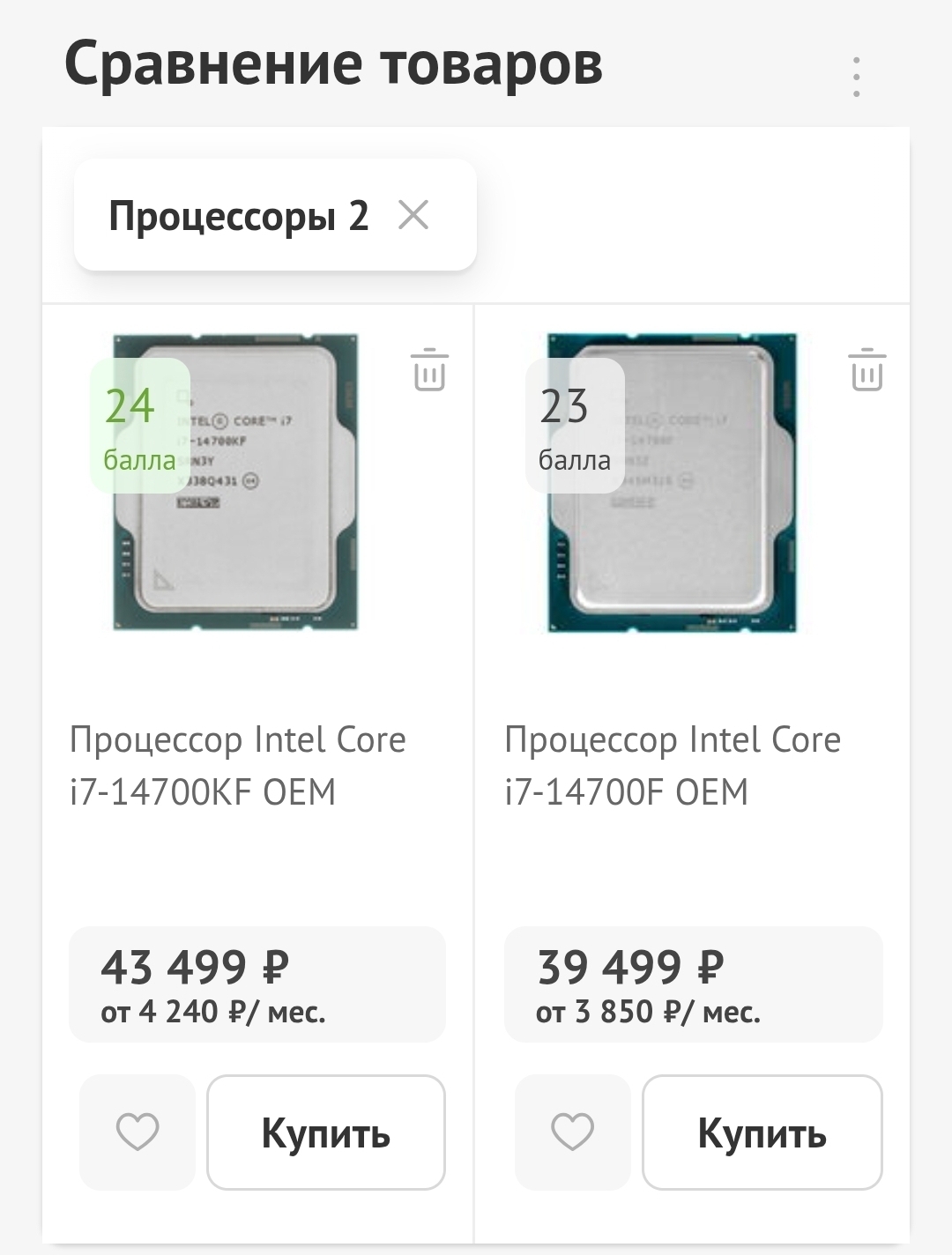Viewport: 952px width, 1255px height.
Task: Open the от 3 850 ₽/мес. installment offer
Action: coord(648,1012)
